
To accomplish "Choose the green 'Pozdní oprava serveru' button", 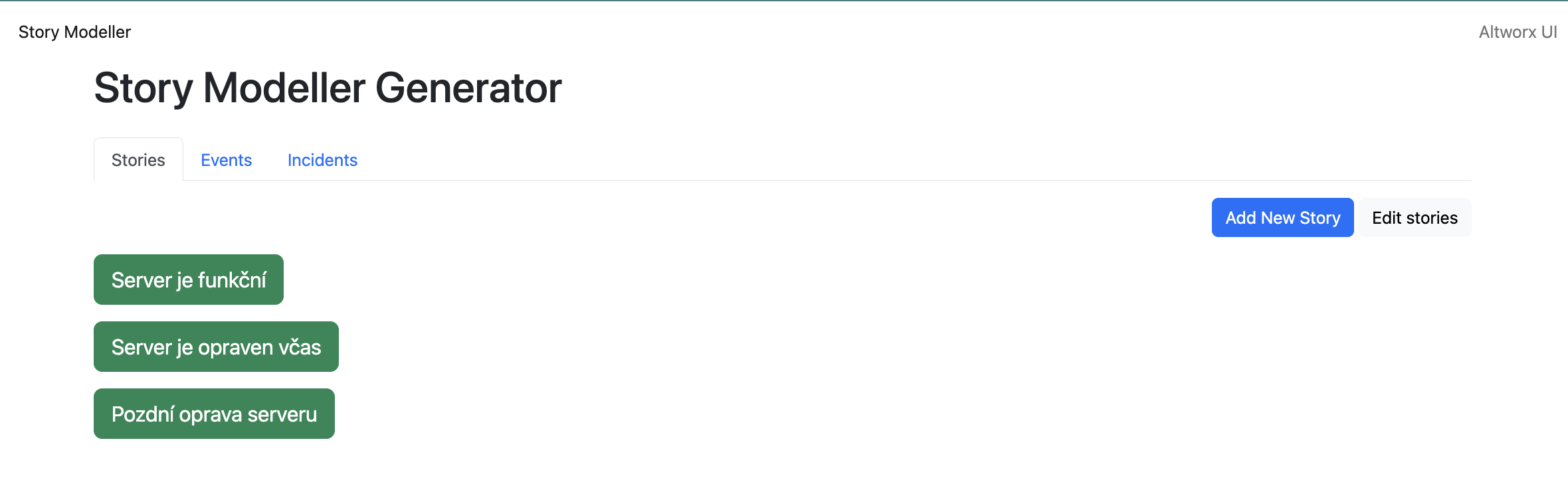I will click(x=214, y=414).
